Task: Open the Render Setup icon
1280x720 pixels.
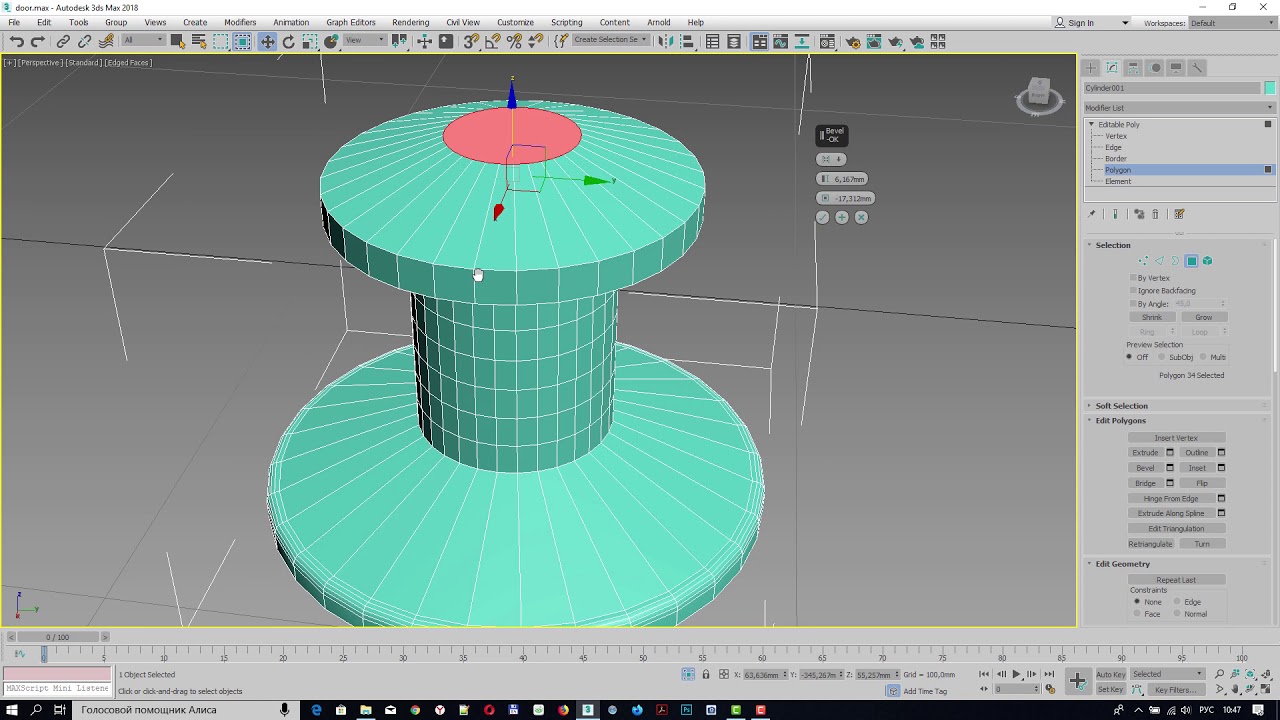Action: click(853, 41)
